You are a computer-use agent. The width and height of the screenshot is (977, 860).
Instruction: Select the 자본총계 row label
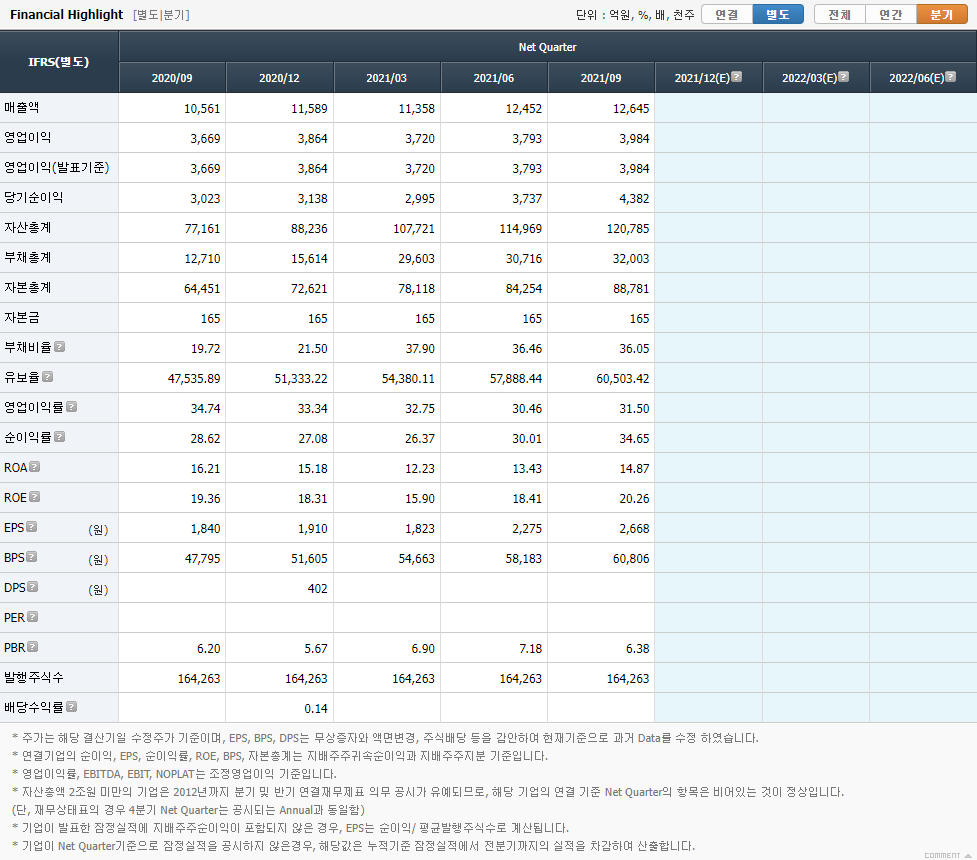27,287
